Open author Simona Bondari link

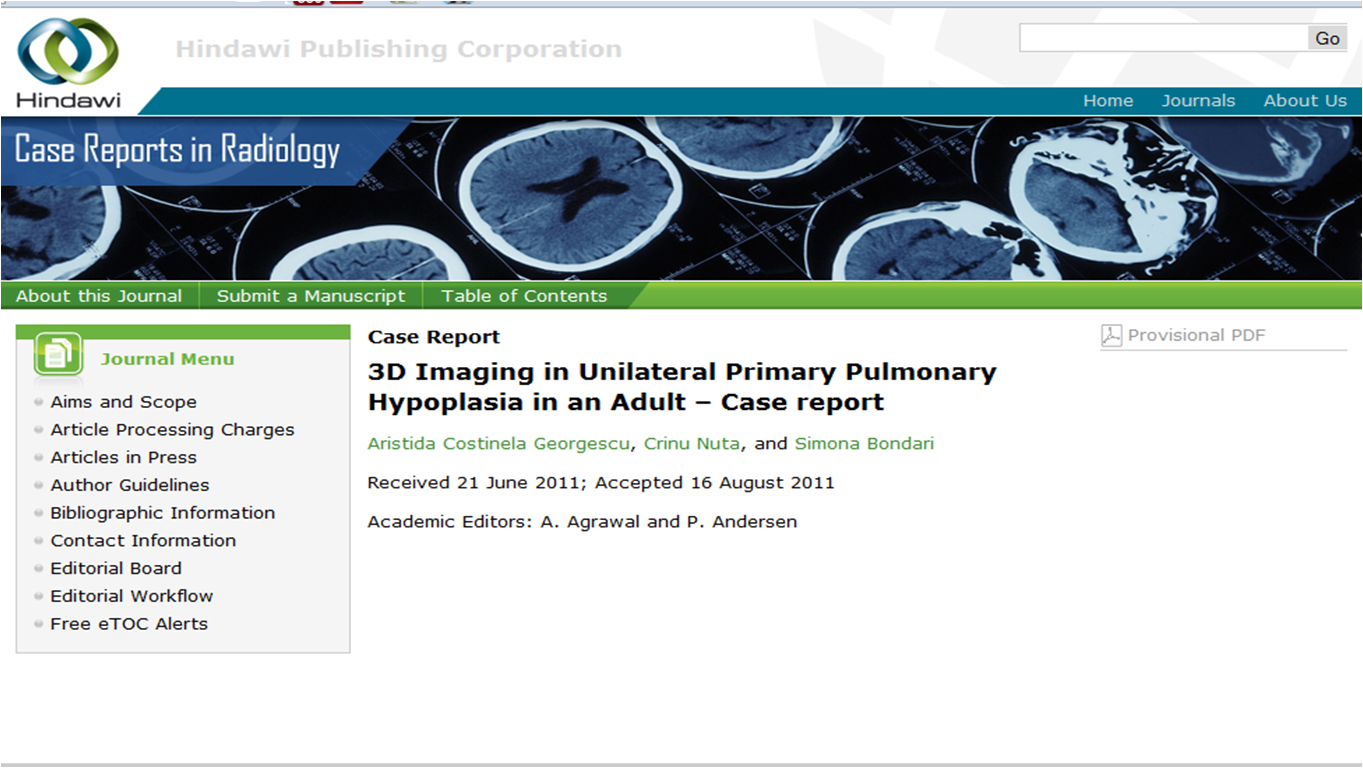pyautogui.click(x=864, y=444)
